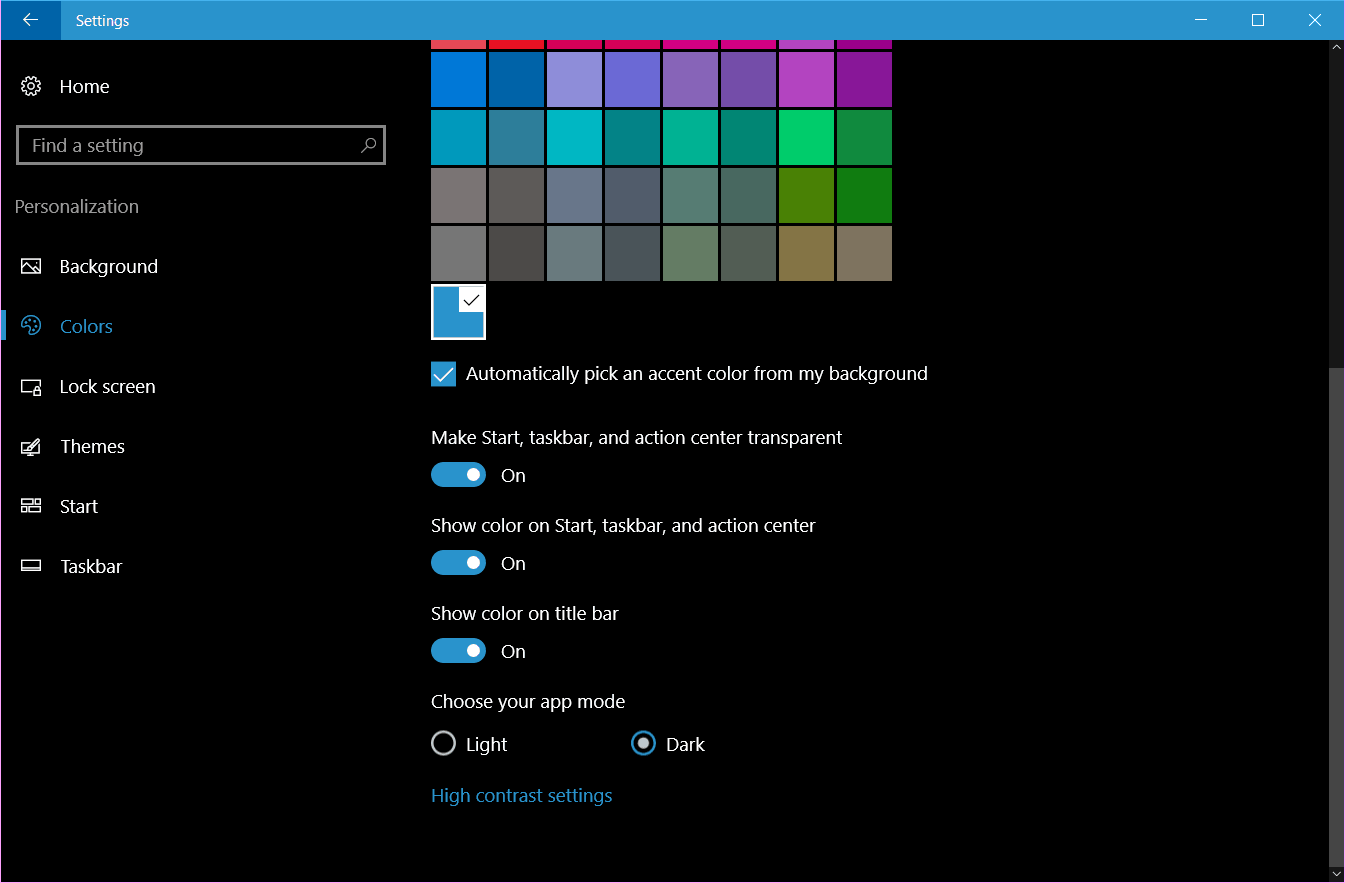The height and width of the screenshot is (883, 1345).
Task: Select the bright green accent color swatch
Action: point(806,137)
